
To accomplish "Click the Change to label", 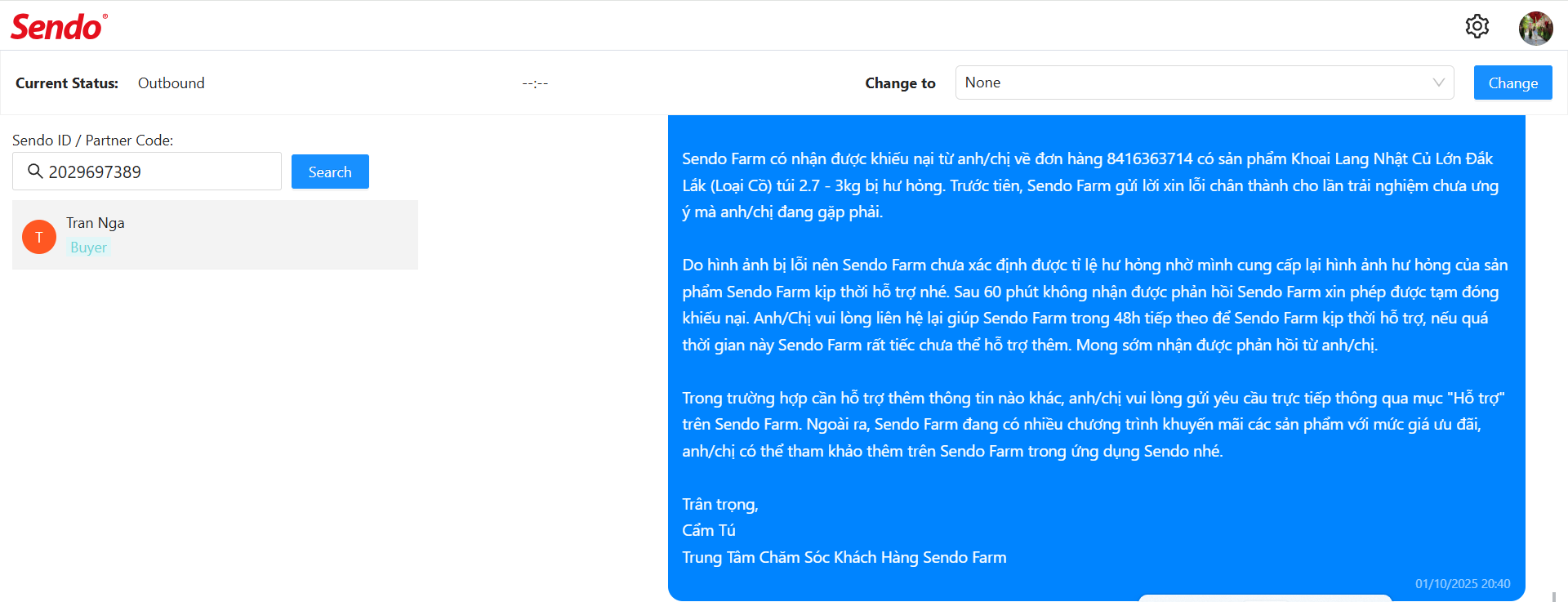I will (900, 83).
